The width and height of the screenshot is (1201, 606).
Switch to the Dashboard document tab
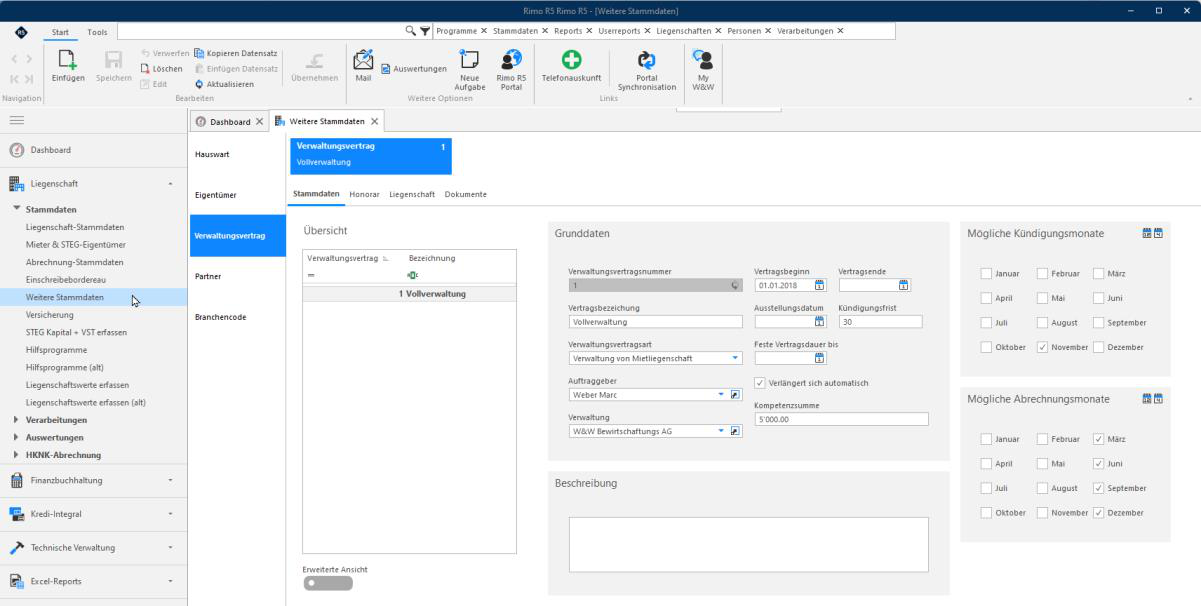point(229,121)
